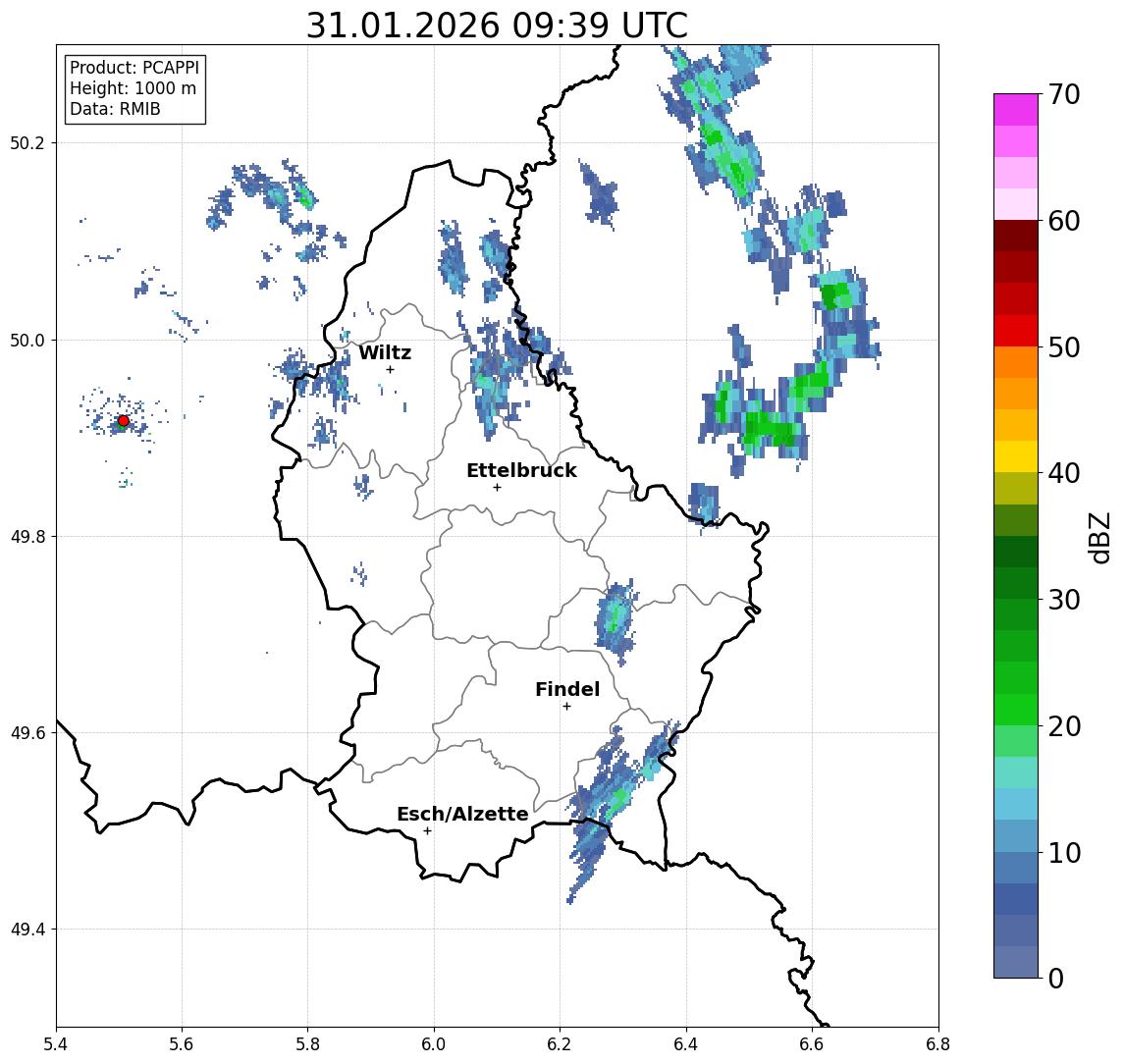
Task: Click the cross marker below Ettelbruck
Action: click(497, 487)
